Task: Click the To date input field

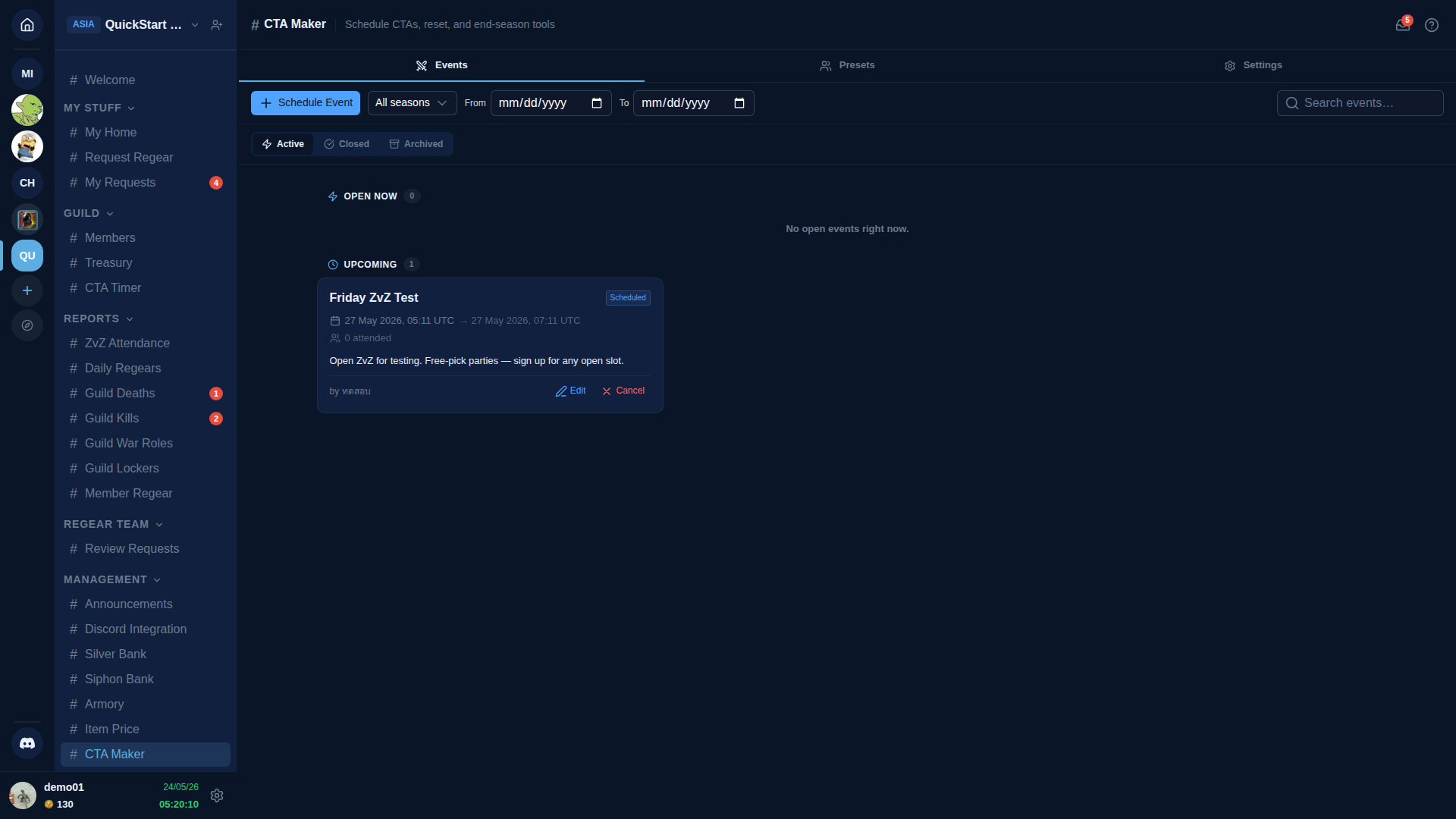Action: (694, 103)
